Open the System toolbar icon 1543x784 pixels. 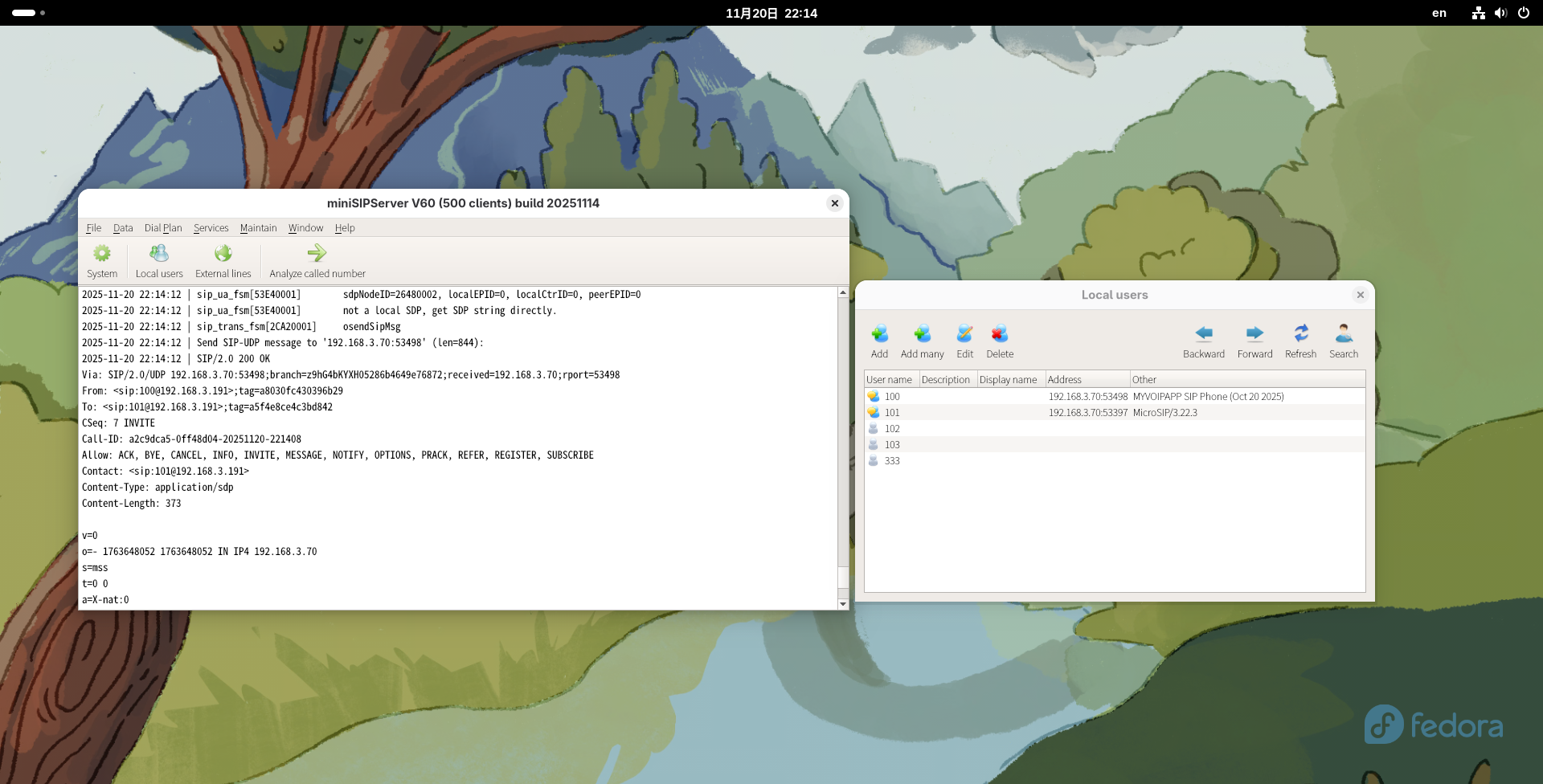(x=102, y=261)
